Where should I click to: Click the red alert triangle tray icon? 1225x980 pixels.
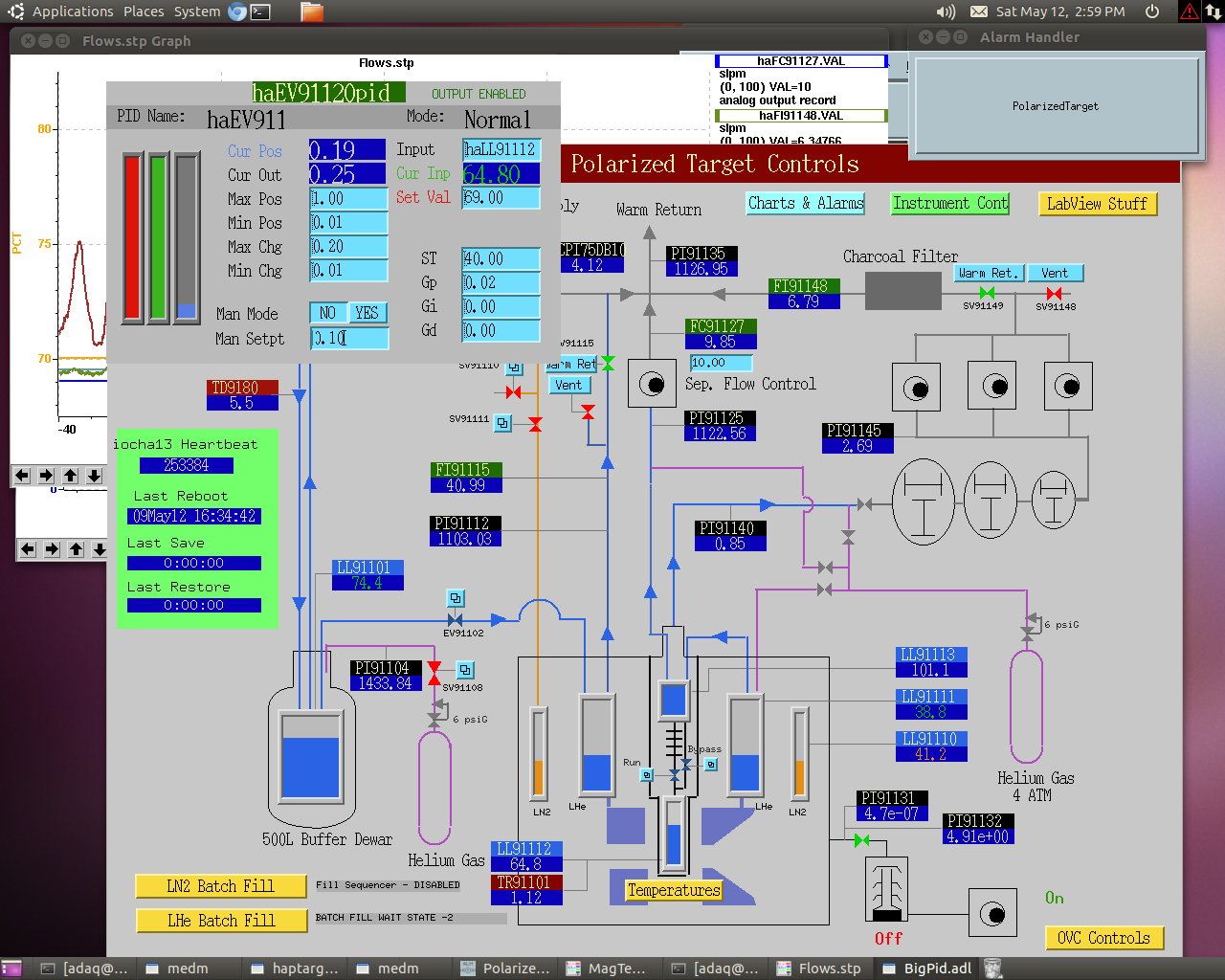1190,11
